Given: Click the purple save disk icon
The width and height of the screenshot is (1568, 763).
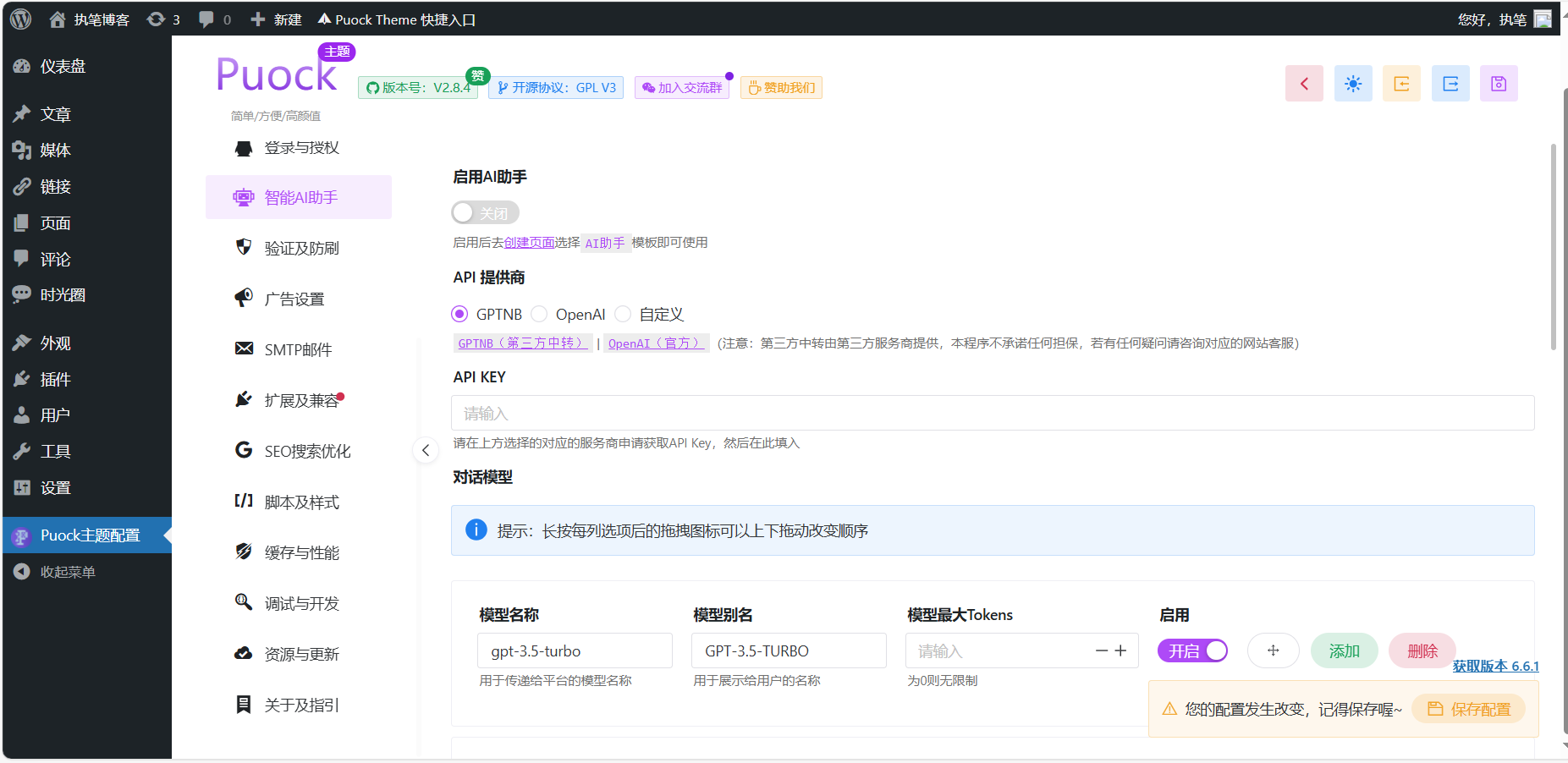Looking at the screenshot, I should [x=1499, y=84].
